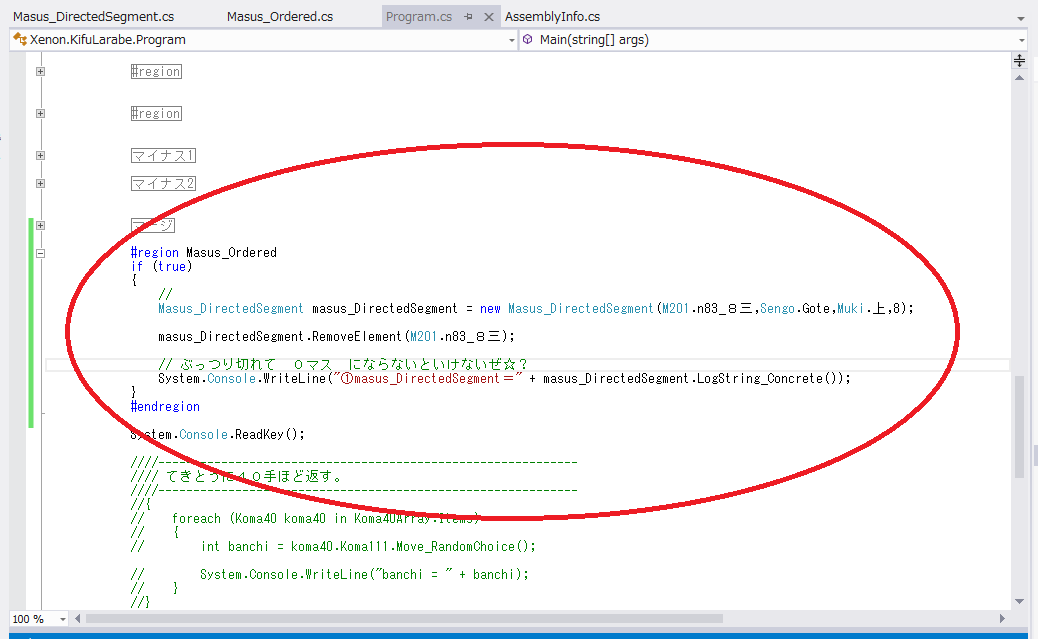
Task: Click 'LogString_Concrete()' in the WriteLine line
Action: (767, 378)
